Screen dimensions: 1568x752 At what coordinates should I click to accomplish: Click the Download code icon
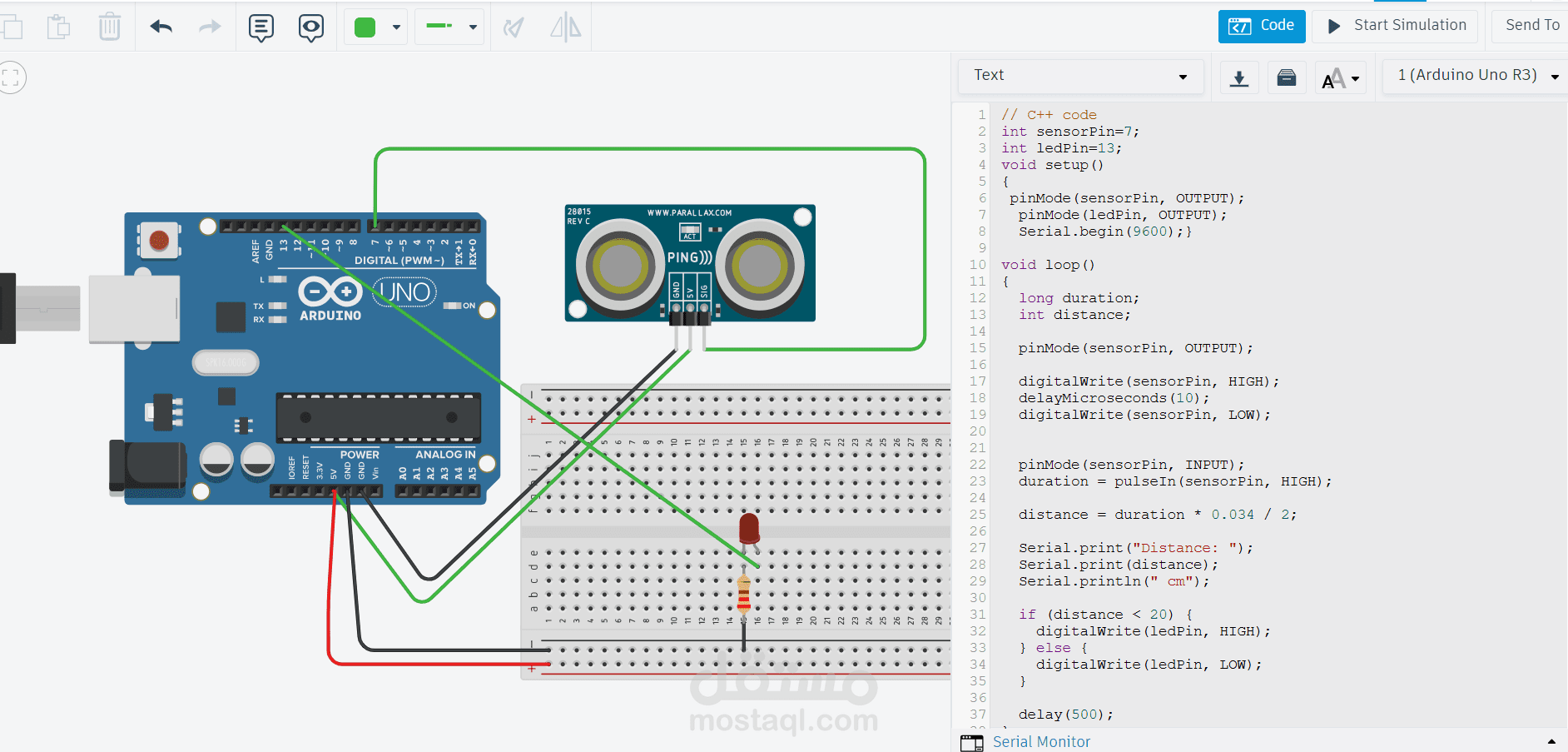[x=1239, y=77]
